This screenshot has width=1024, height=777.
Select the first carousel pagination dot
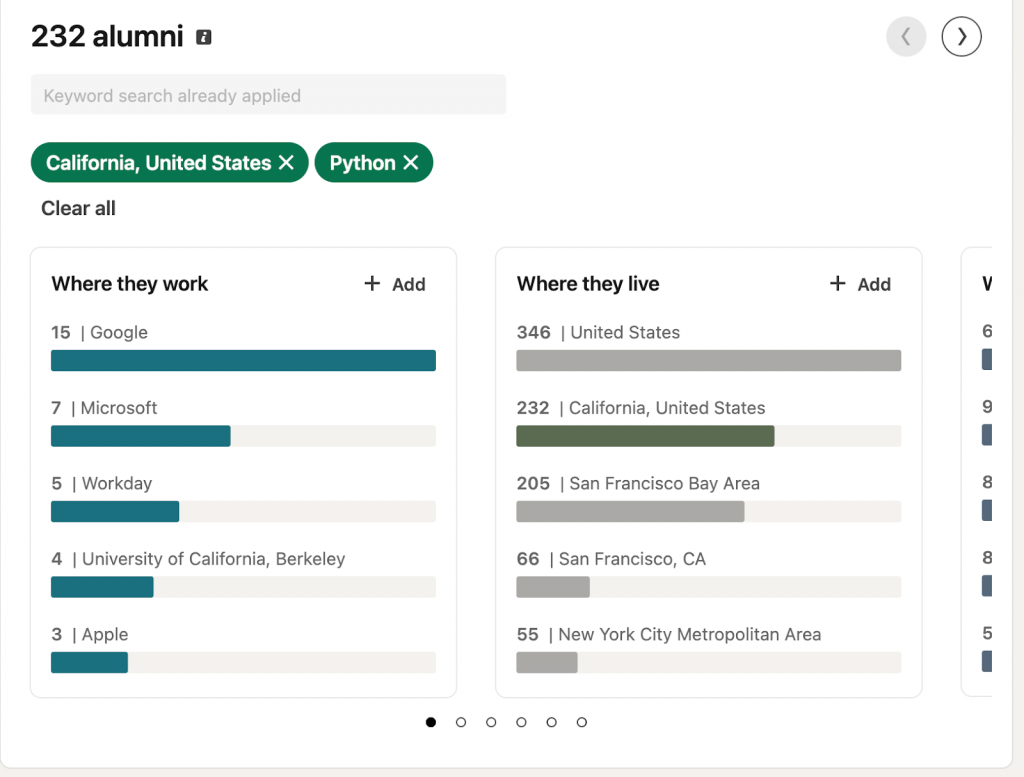430,722
